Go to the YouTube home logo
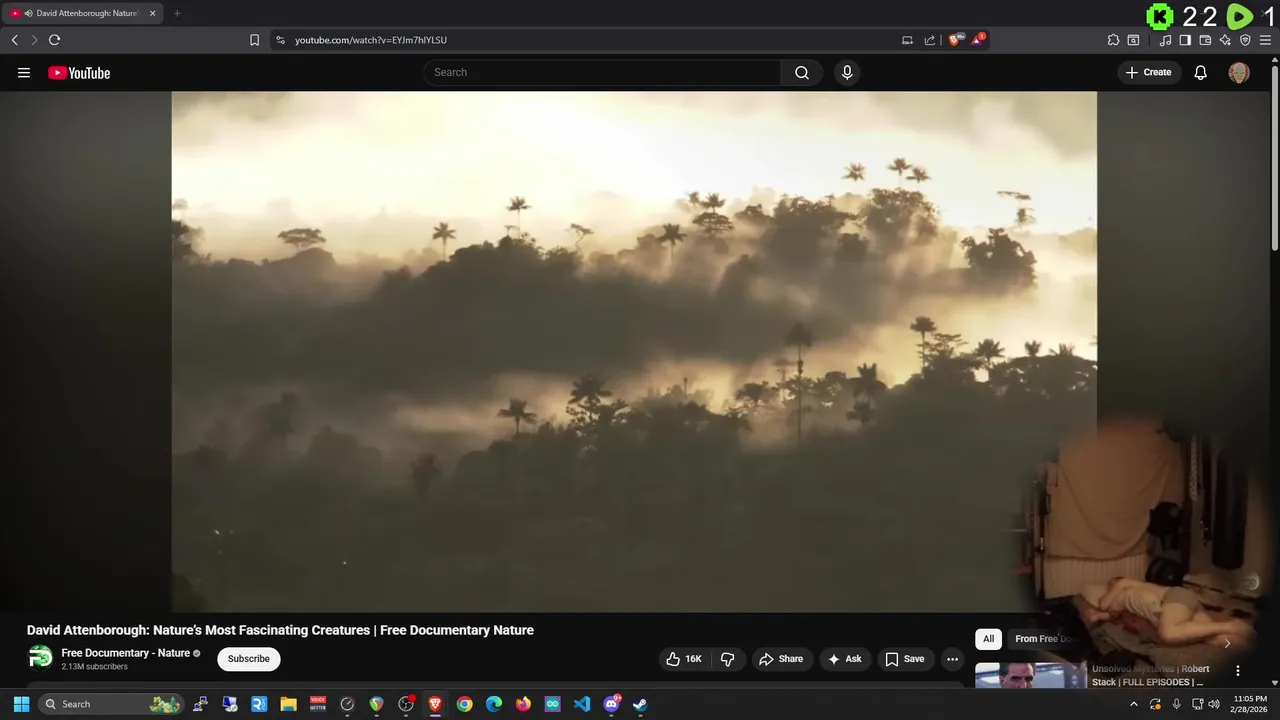1280x720 pixels. click(x=79, y=73)
